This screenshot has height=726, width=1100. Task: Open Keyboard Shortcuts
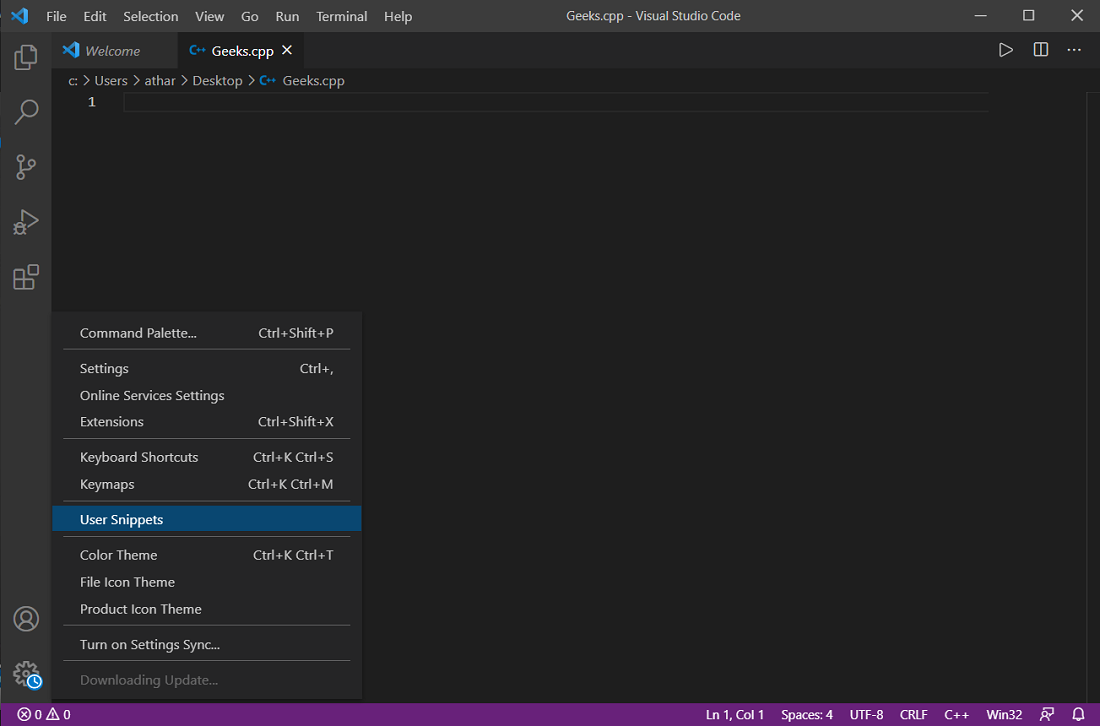coord(207,457)
